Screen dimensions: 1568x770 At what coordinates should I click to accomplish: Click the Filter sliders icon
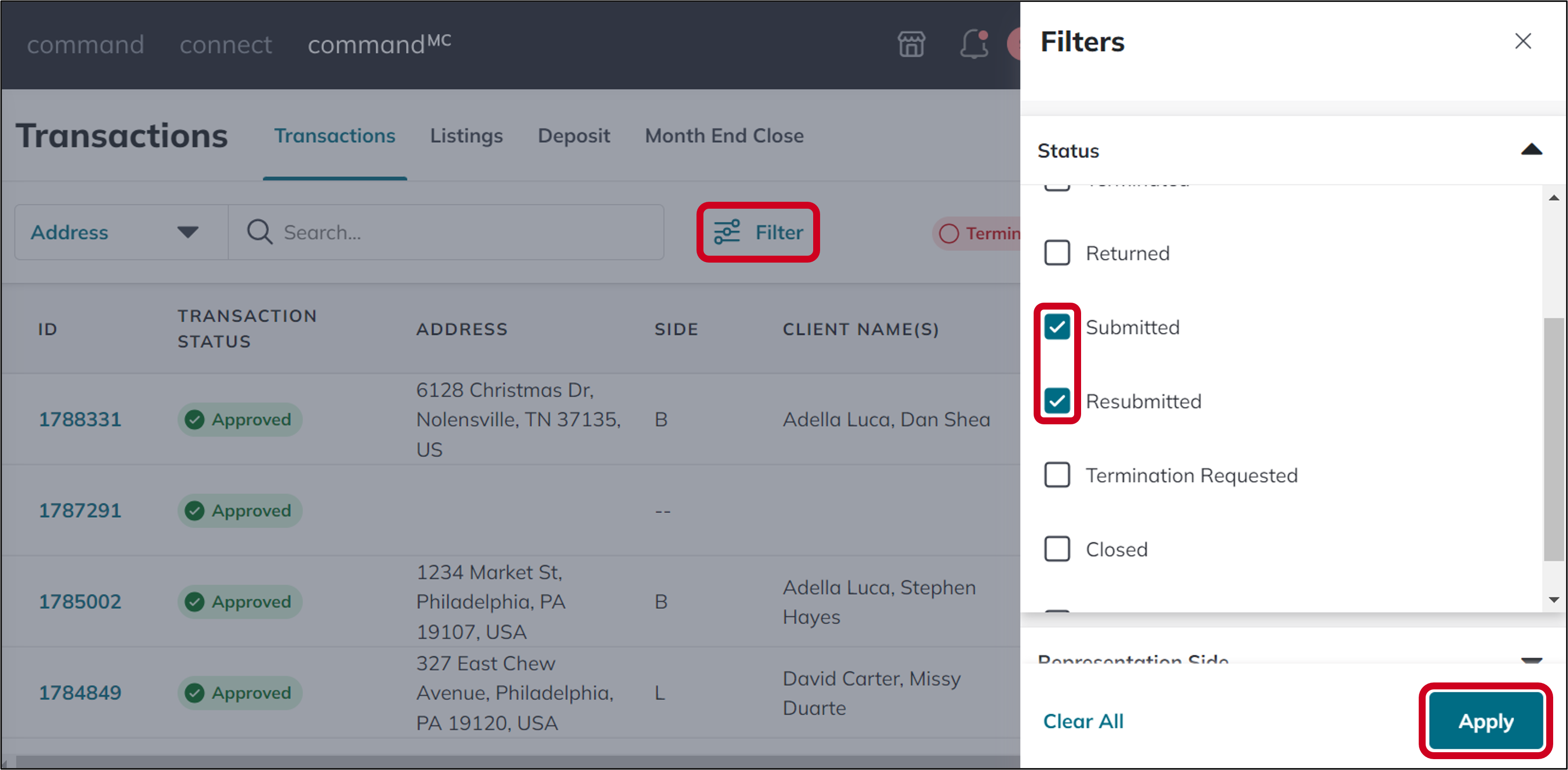click(727, 232)
